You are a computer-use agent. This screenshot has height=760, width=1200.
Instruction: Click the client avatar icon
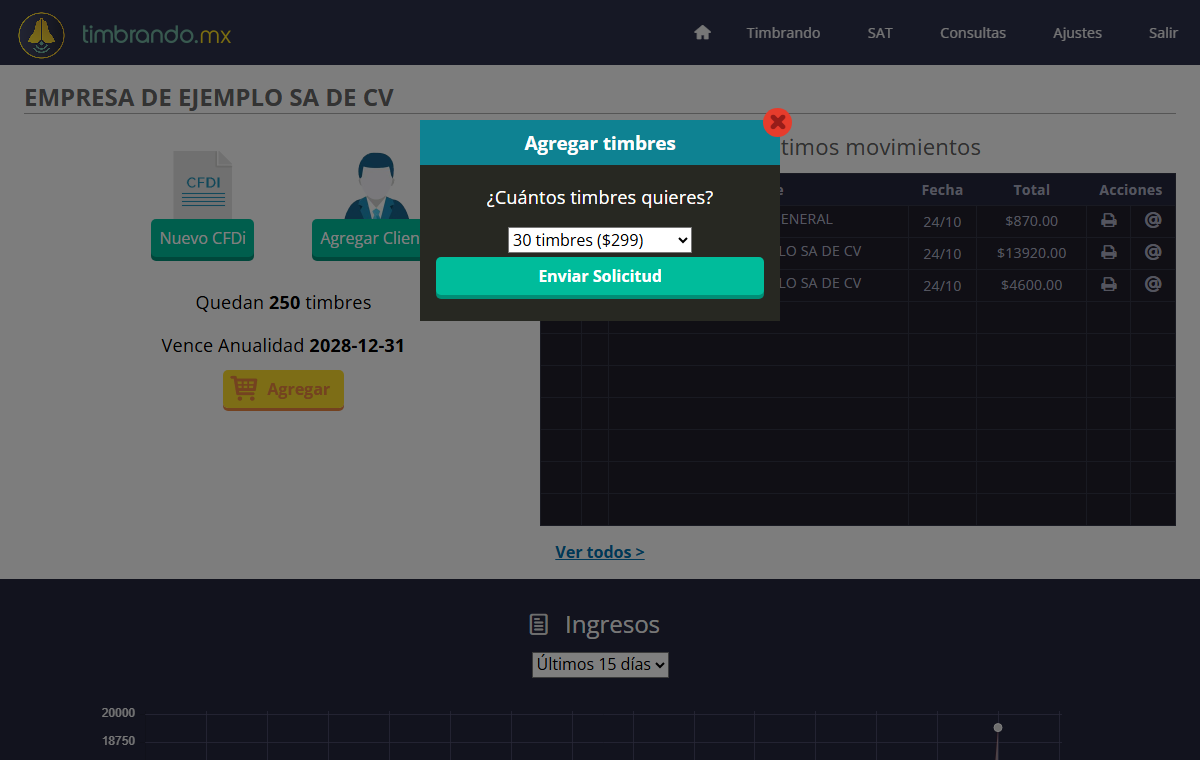coord(376,186)
